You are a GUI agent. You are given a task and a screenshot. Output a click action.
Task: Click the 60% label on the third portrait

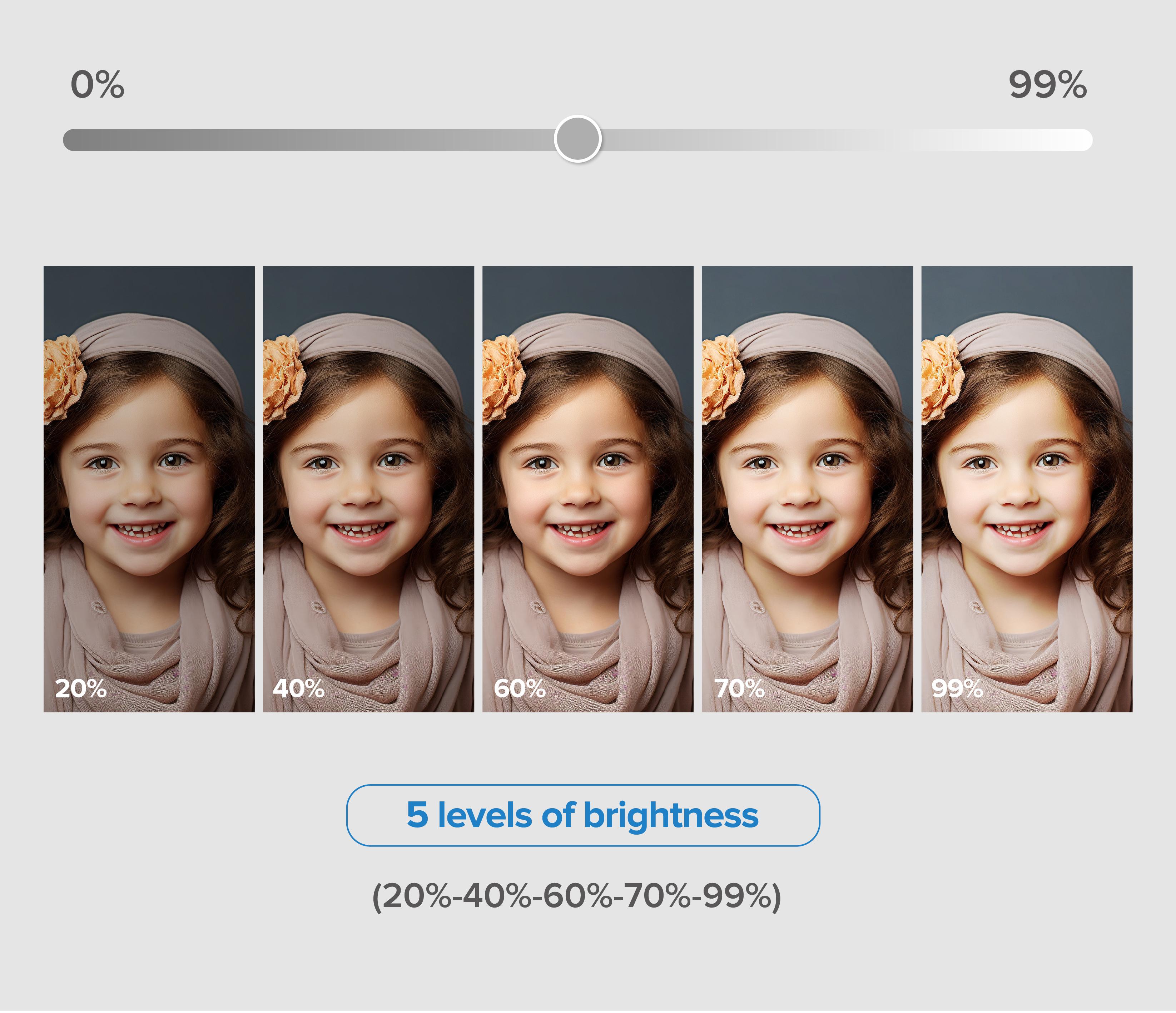519,688
